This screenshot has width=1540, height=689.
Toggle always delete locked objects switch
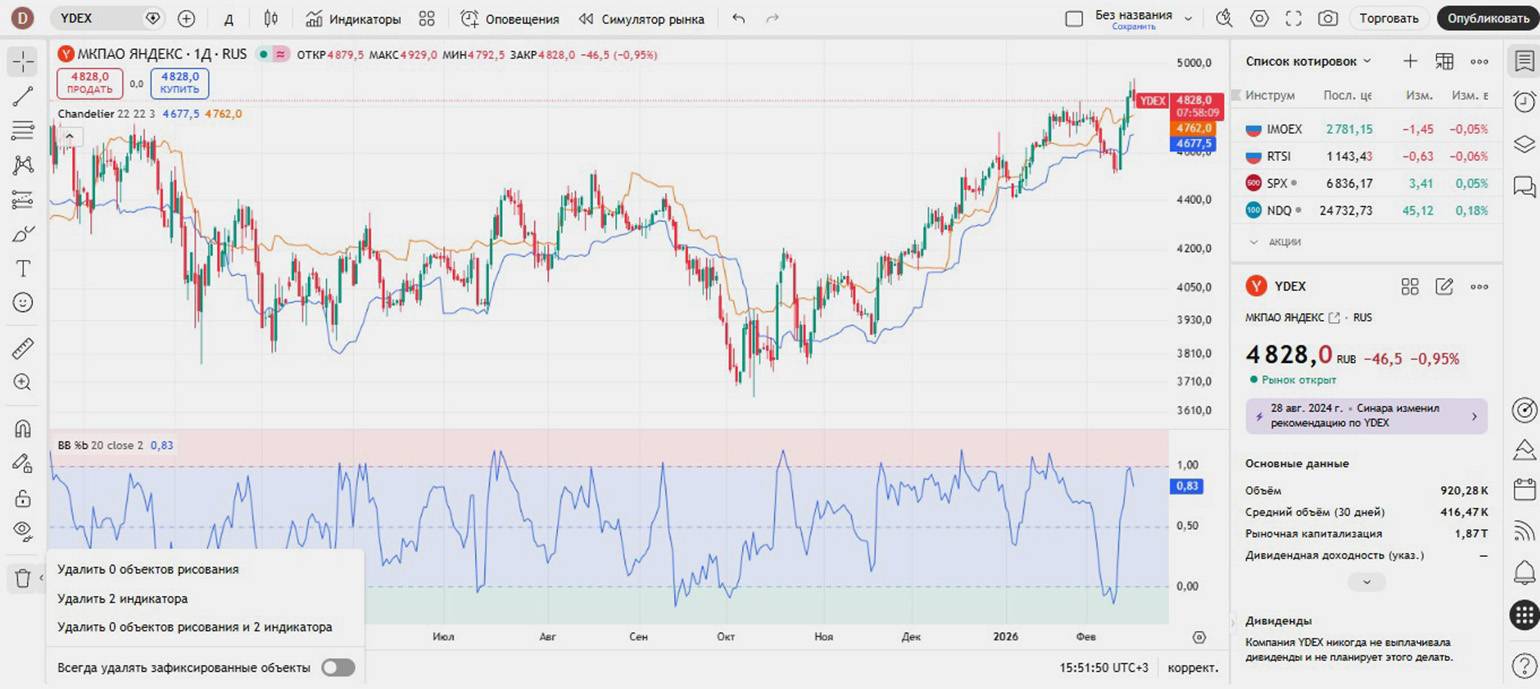pos(337,667)
